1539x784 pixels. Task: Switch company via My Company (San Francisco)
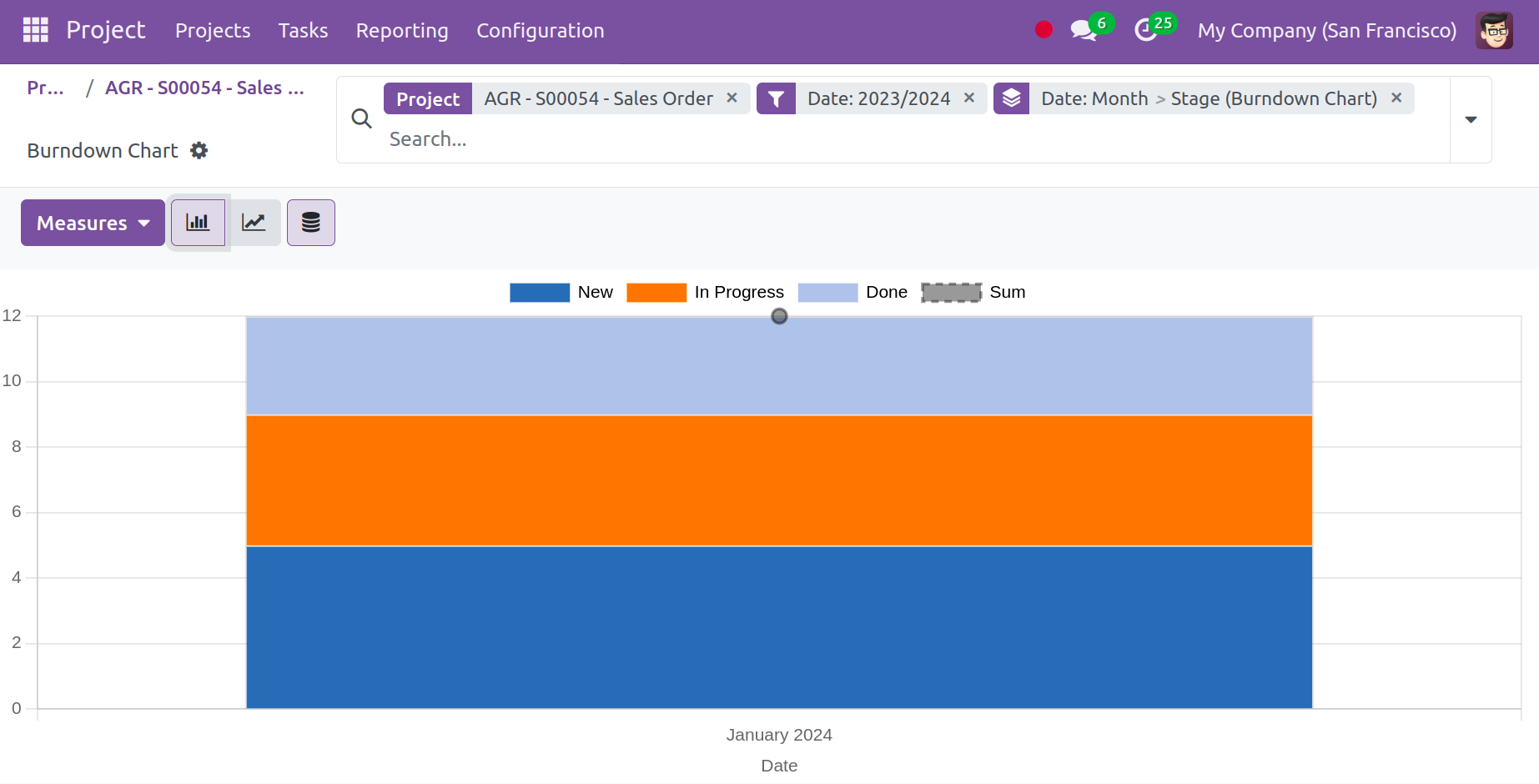[1327, 31]
